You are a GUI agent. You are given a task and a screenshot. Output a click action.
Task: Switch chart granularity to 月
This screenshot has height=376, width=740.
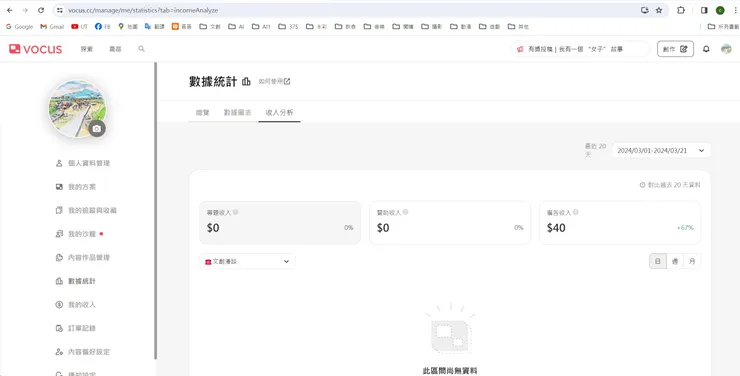(x=692, y=261)
